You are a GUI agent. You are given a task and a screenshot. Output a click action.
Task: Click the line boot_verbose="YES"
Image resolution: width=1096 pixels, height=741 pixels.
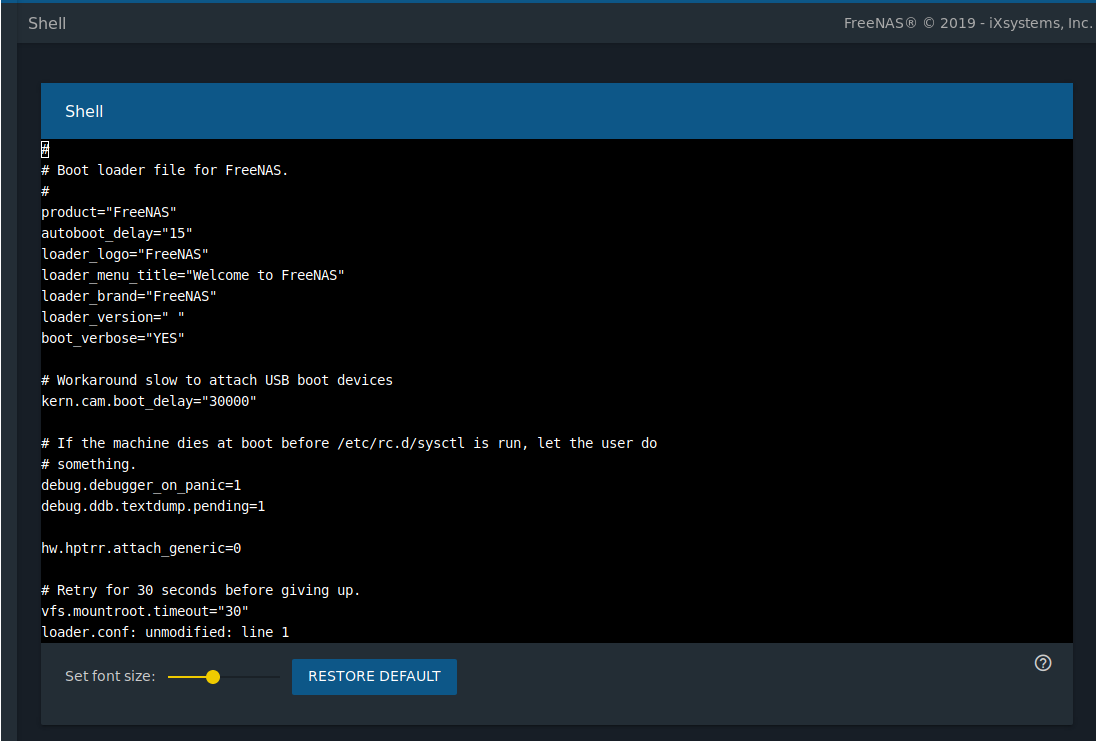tap(113, 338)
